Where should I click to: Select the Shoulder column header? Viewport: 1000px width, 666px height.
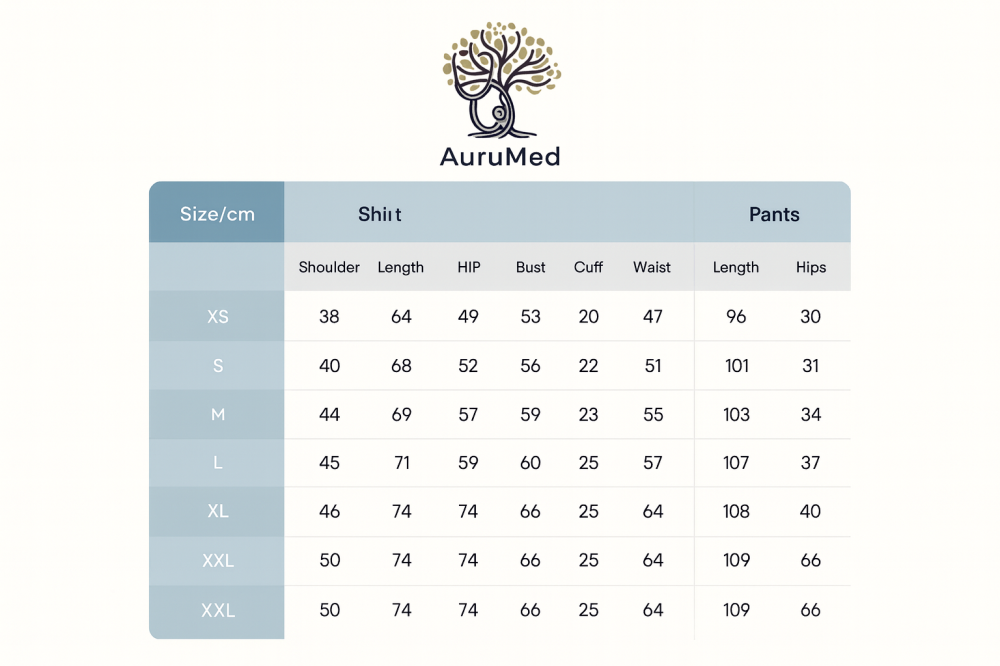click(x=329, y=267)
